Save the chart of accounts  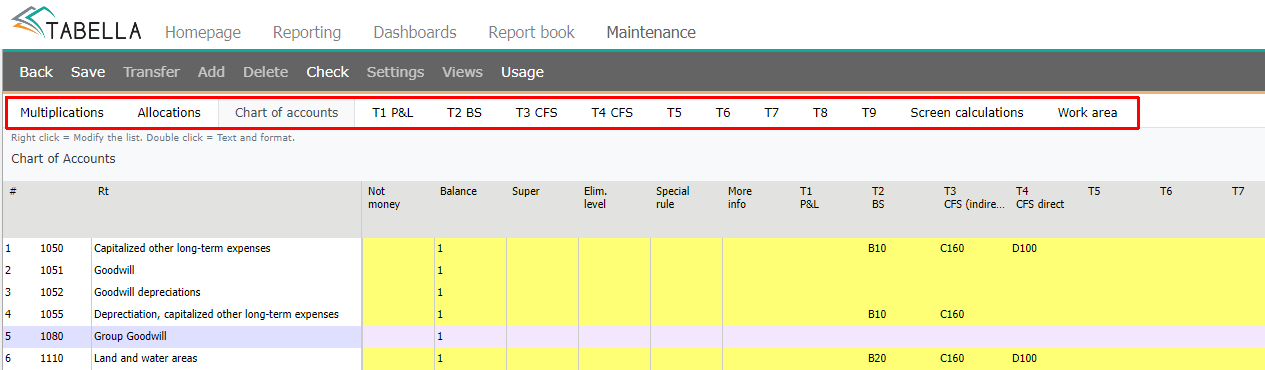pos(88,72)
